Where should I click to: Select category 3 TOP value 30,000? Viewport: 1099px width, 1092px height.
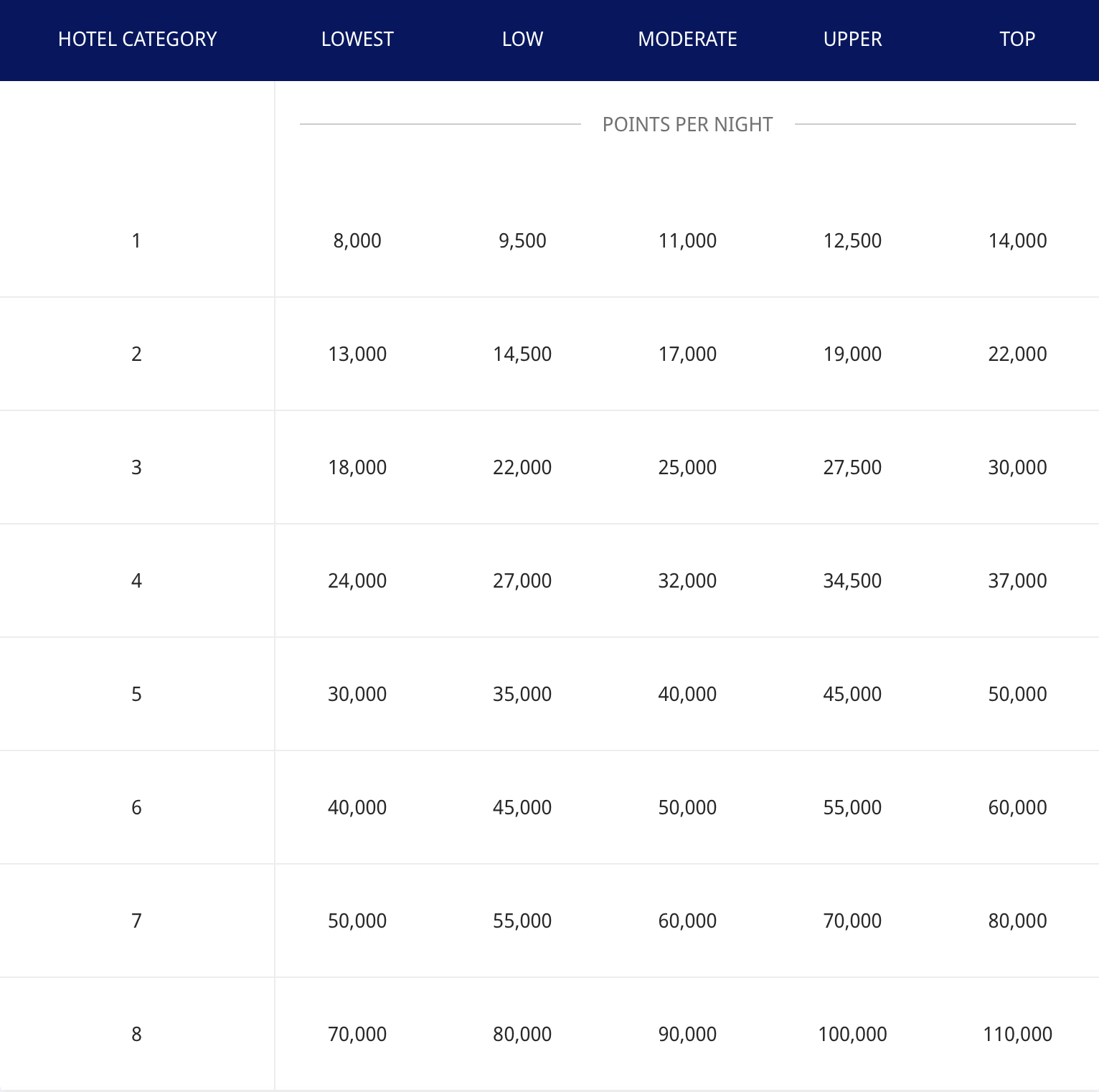click(1017, 467)
